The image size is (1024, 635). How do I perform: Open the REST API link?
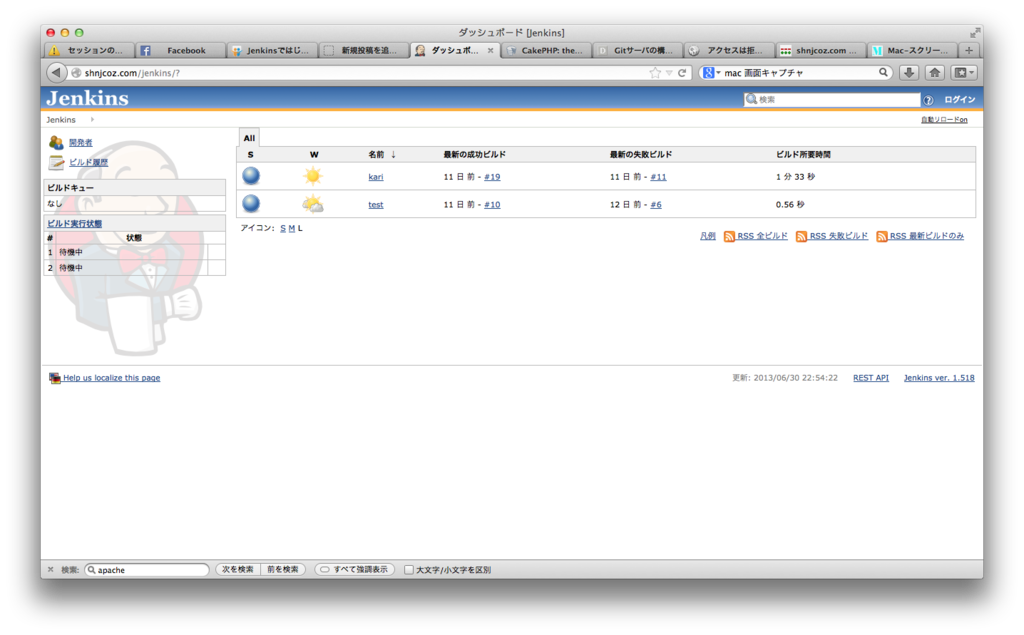click(x=871, y=378)
